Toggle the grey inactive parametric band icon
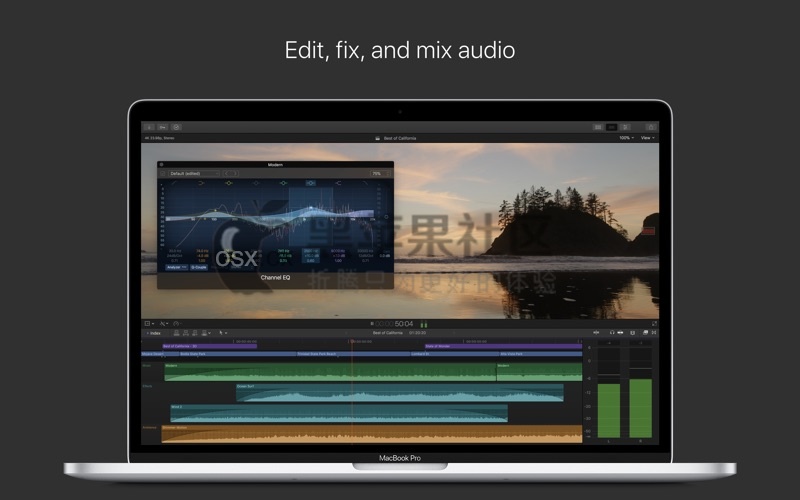This screenshot has width=800, height=500. tap(256, 183)
